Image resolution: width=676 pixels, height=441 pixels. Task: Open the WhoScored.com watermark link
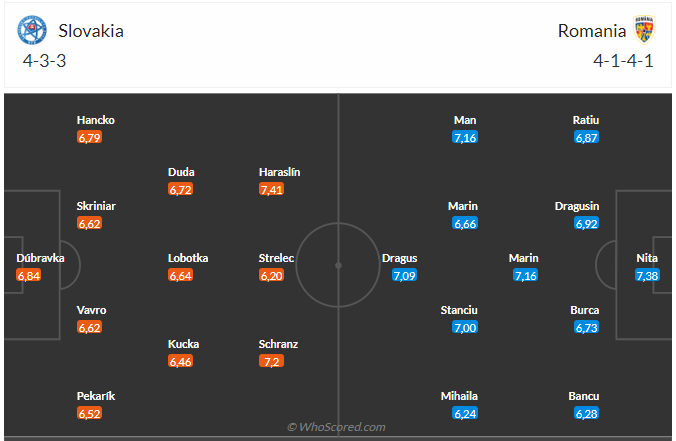(337, 427)
